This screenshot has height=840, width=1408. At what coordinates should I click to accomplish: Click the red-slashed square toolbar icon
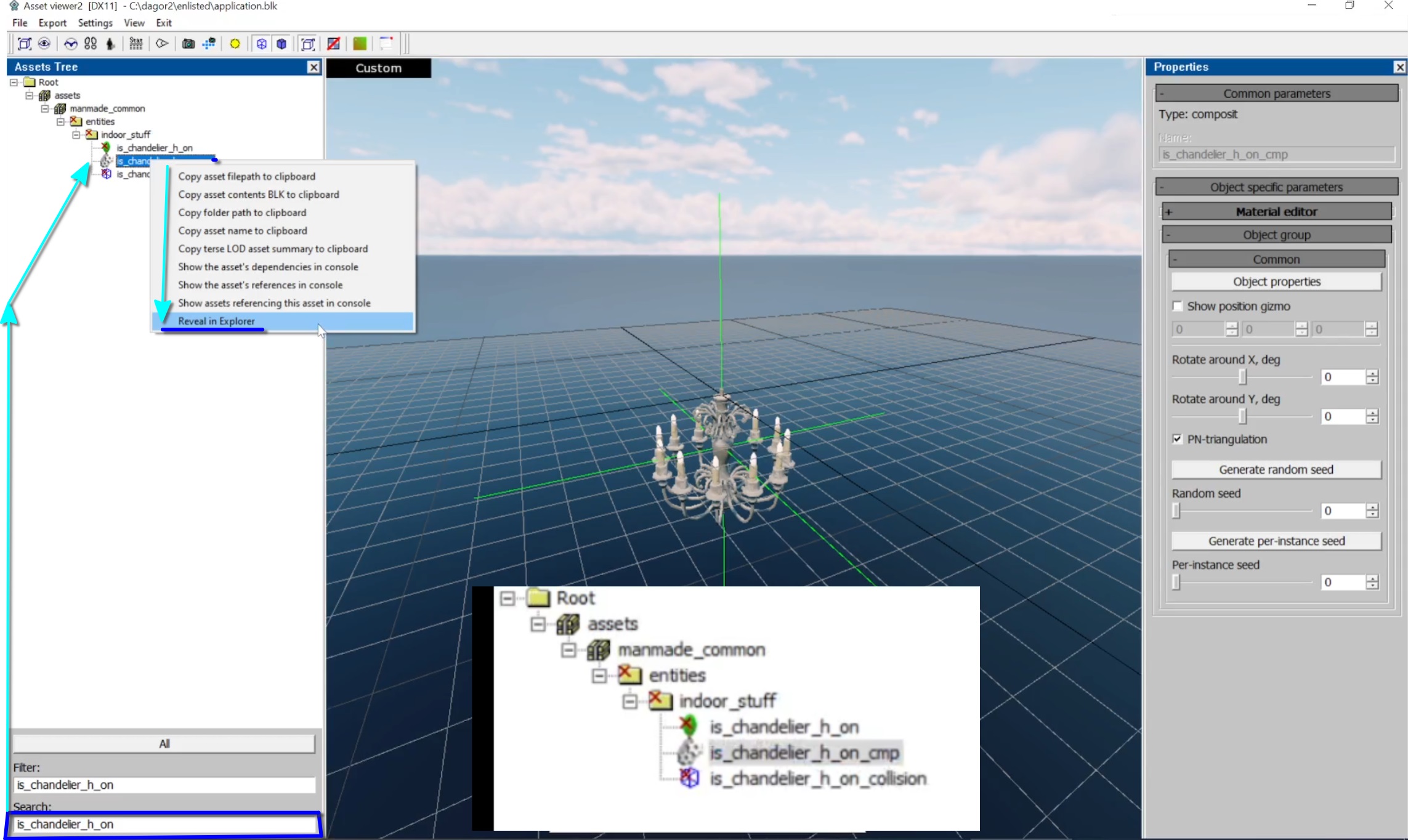pyautogui.click(x=333, y=44)
